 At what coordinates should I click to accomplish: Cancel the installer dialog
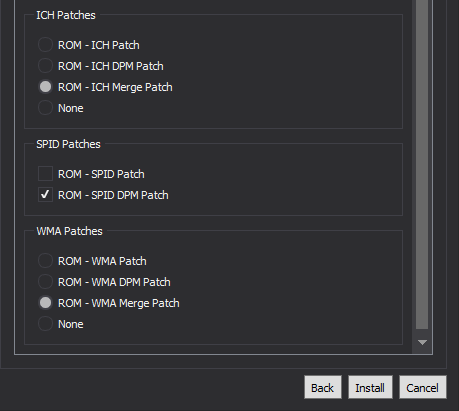[423, 388]
